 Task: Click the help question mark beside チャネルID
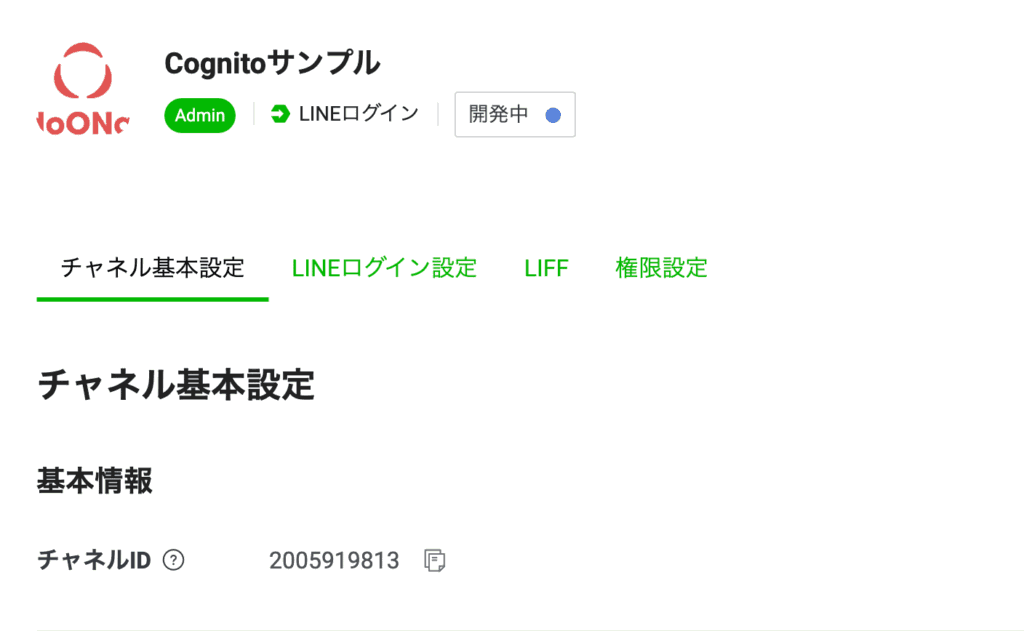tap(174, 560)
